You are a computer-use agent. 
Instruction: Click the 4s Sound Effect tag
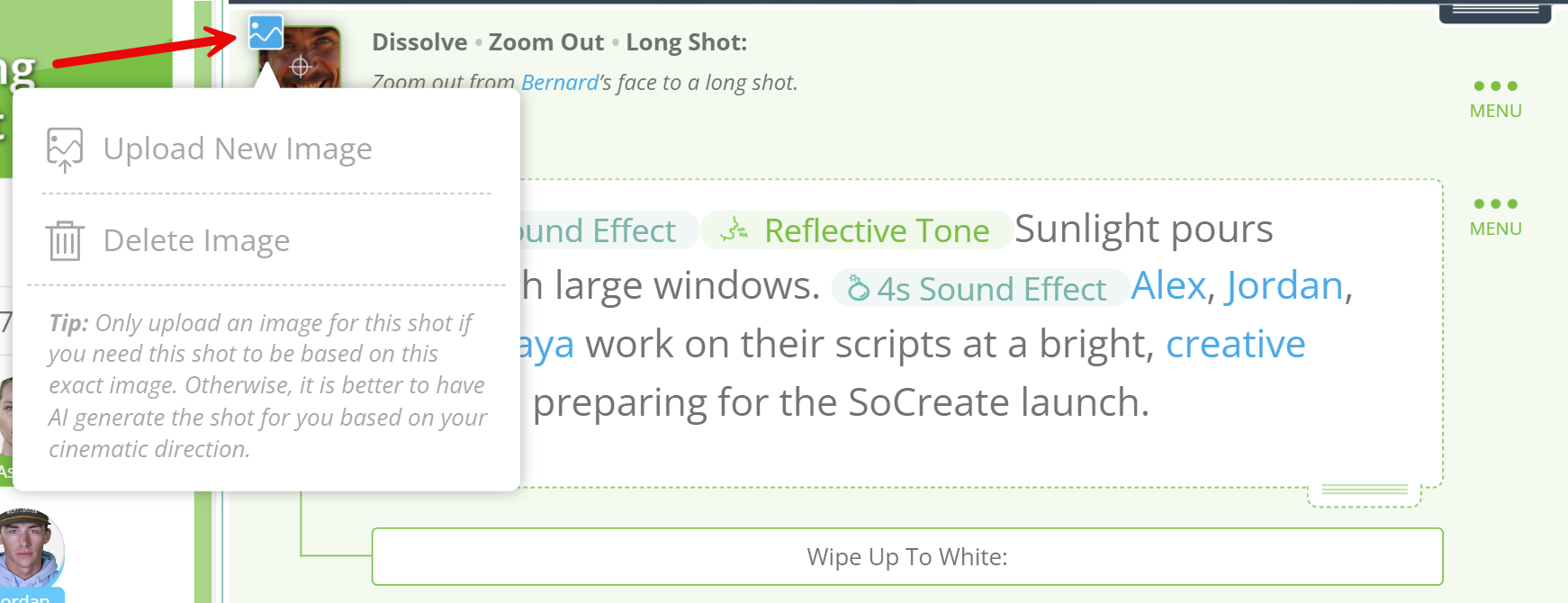click(x=980, y=288)
